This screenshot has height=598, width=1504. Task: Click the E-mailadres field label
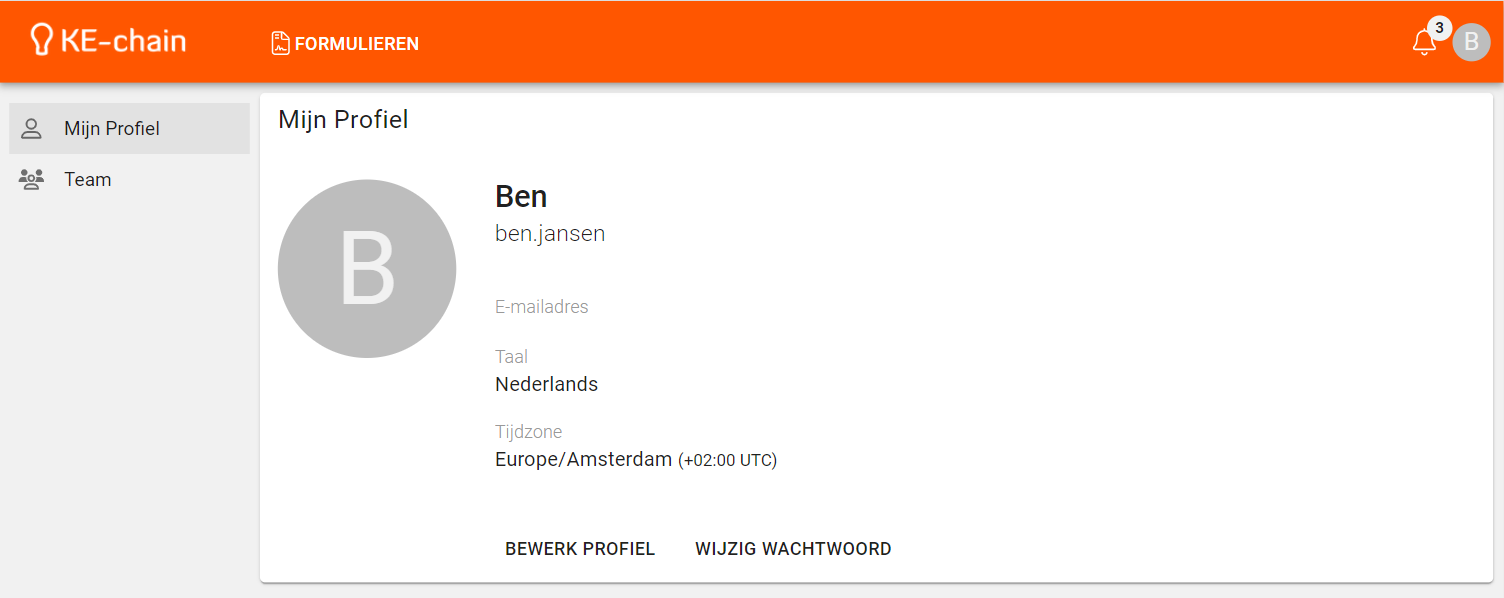(x=542, y=307)
